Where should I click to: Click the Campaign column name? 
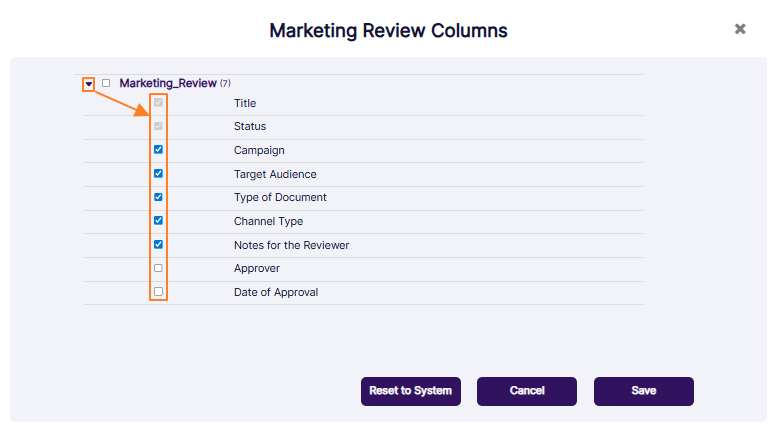point(259,151)
